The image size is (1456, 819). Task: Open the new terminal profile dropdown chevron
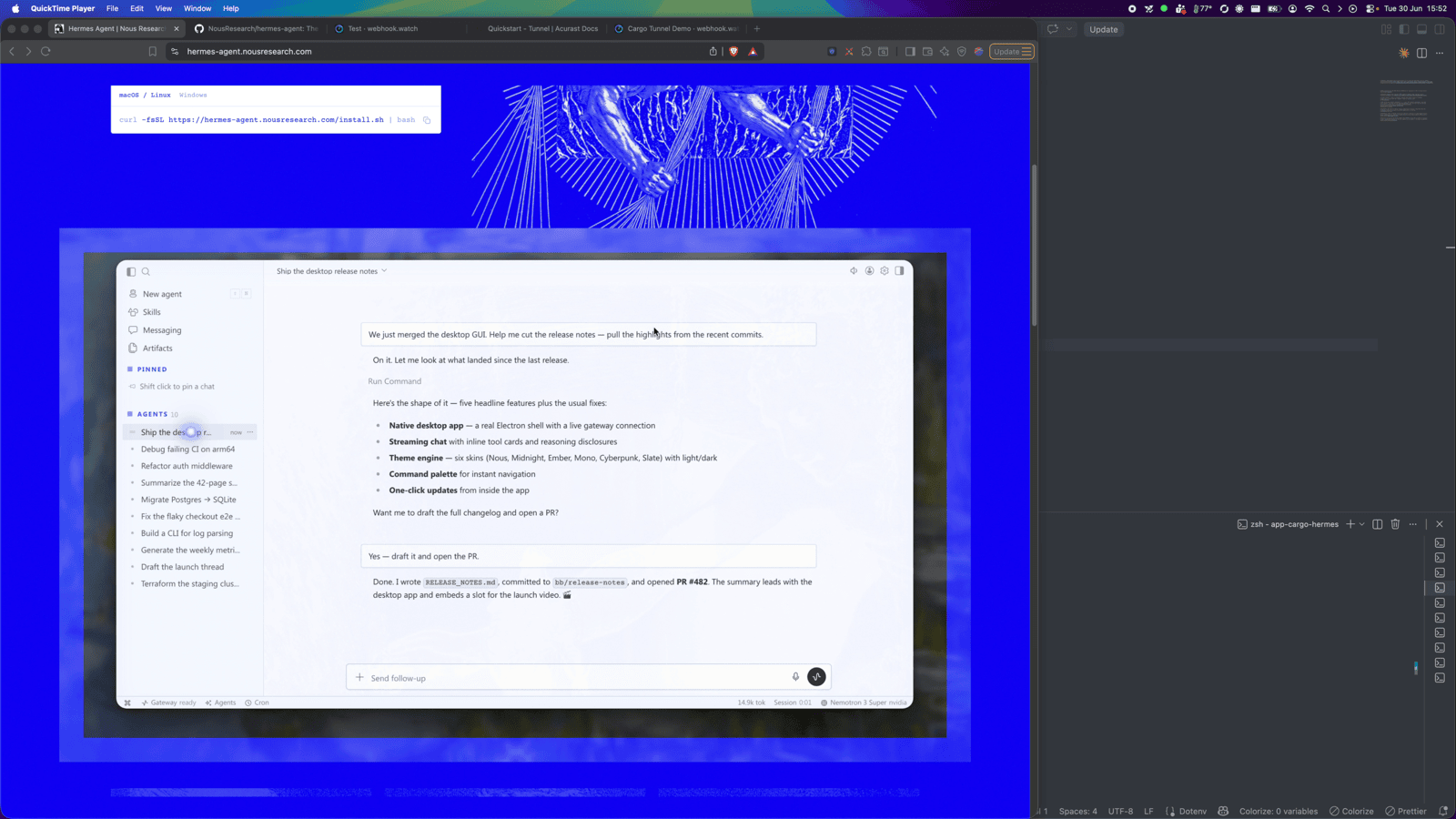point(1361,524)
